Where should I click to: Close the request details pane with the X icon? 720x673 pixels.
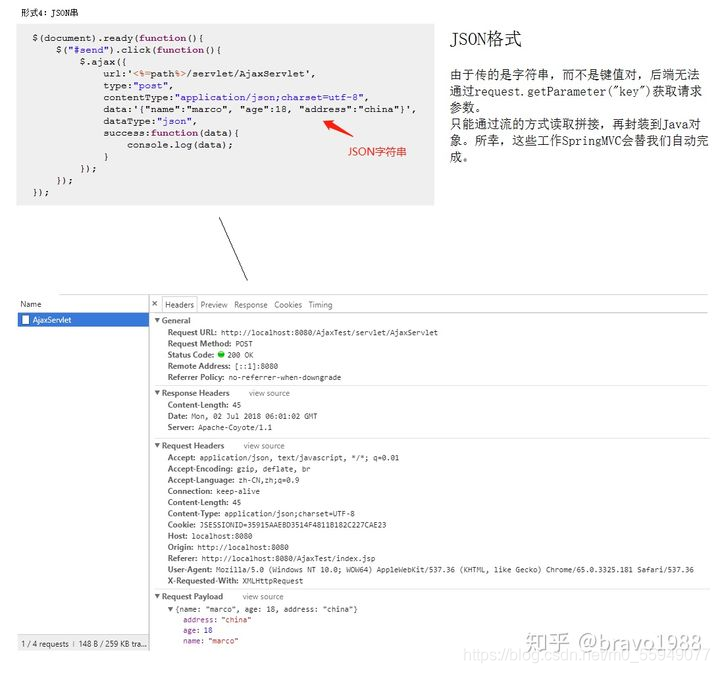click(x=155, y=304)
